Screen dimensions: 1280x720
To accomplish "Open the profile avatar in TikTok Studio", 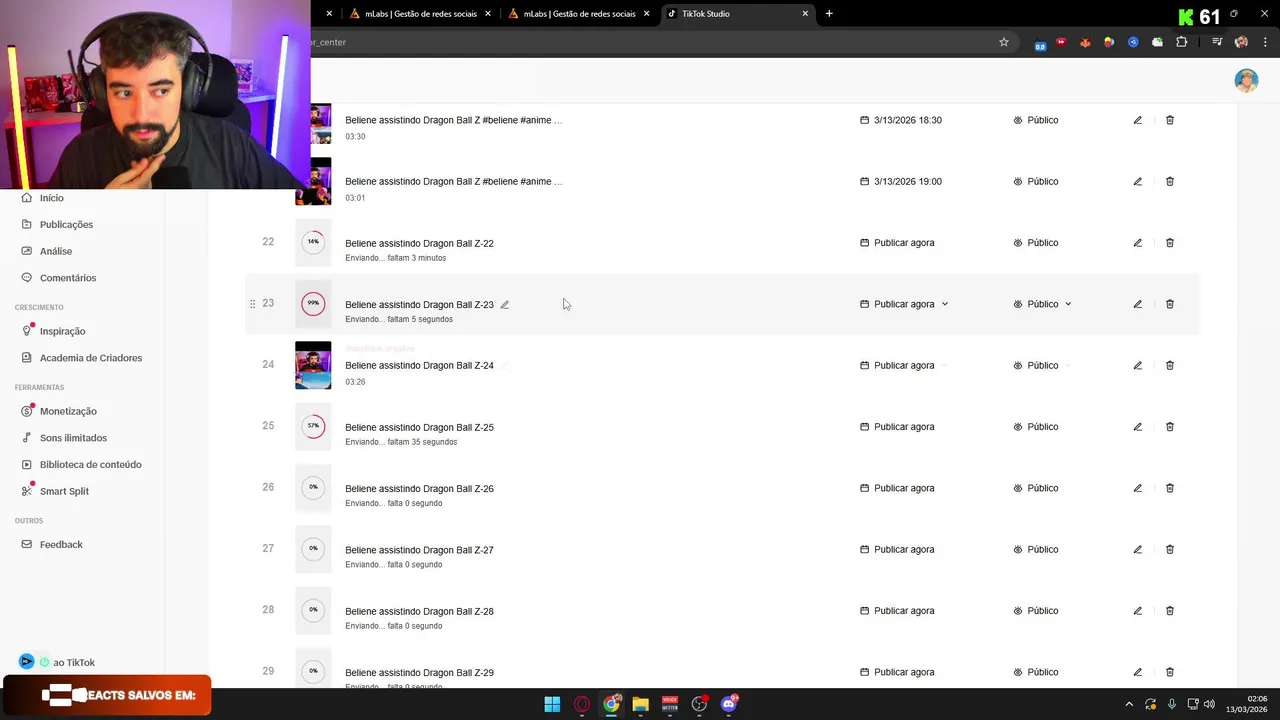I will pyautogui.click(x=1246, y=81).
